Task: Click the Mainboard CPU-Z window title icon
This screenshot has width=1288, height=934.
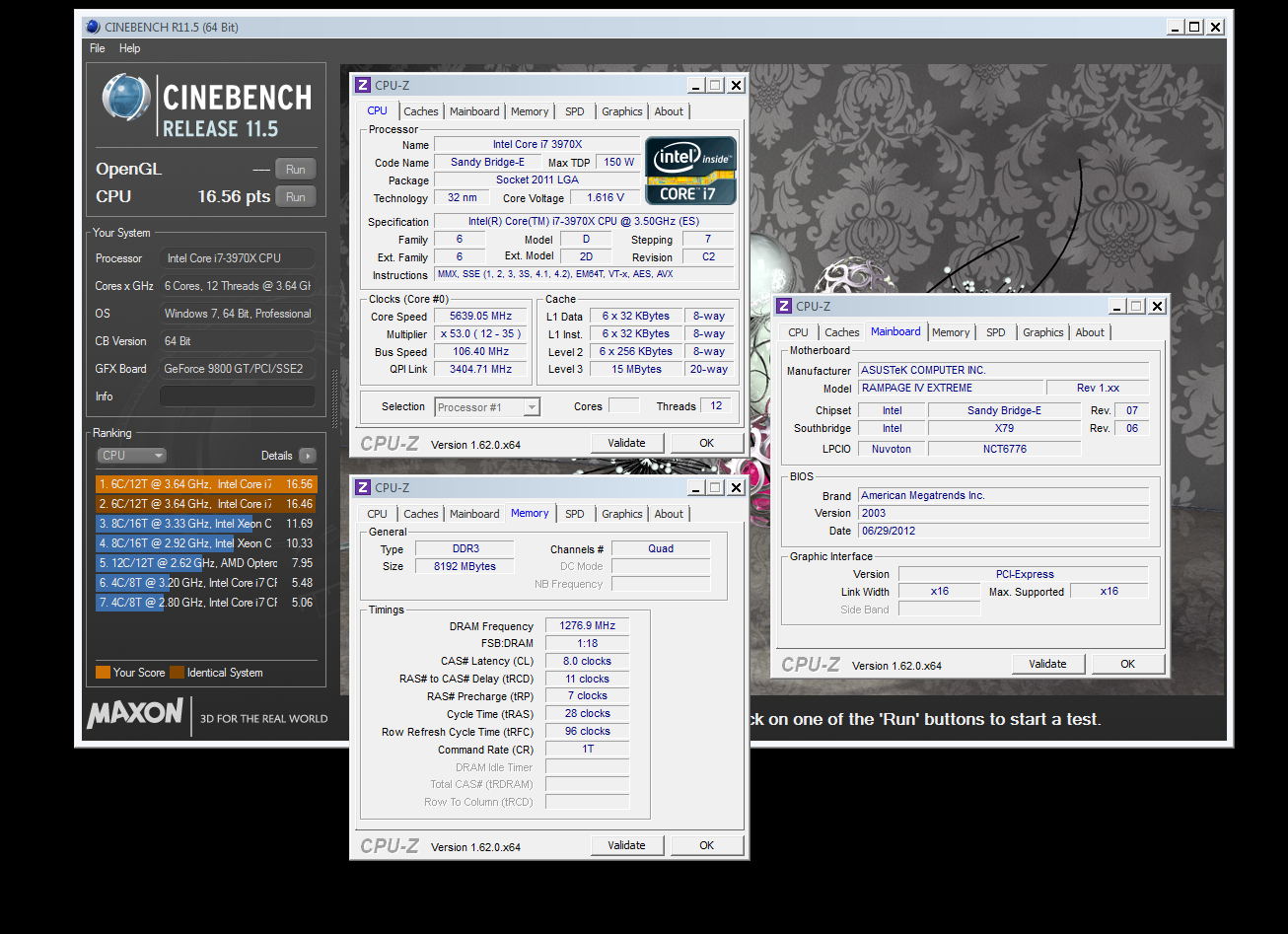Action: point(784,307)
